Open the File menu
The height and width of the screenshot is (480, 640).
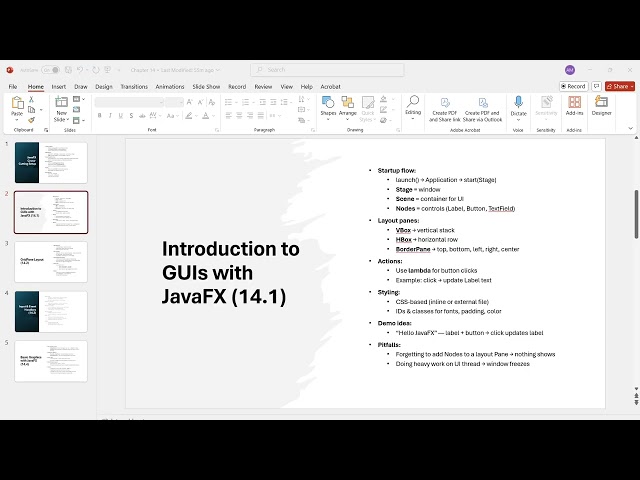click(x=13, y=87)
